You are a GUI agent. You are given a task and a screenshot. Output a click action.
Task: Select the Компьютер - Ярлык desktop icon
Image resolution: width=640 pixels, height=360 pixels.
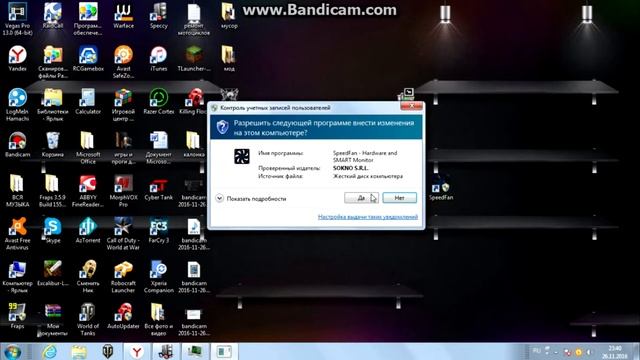tap(17, 276)
